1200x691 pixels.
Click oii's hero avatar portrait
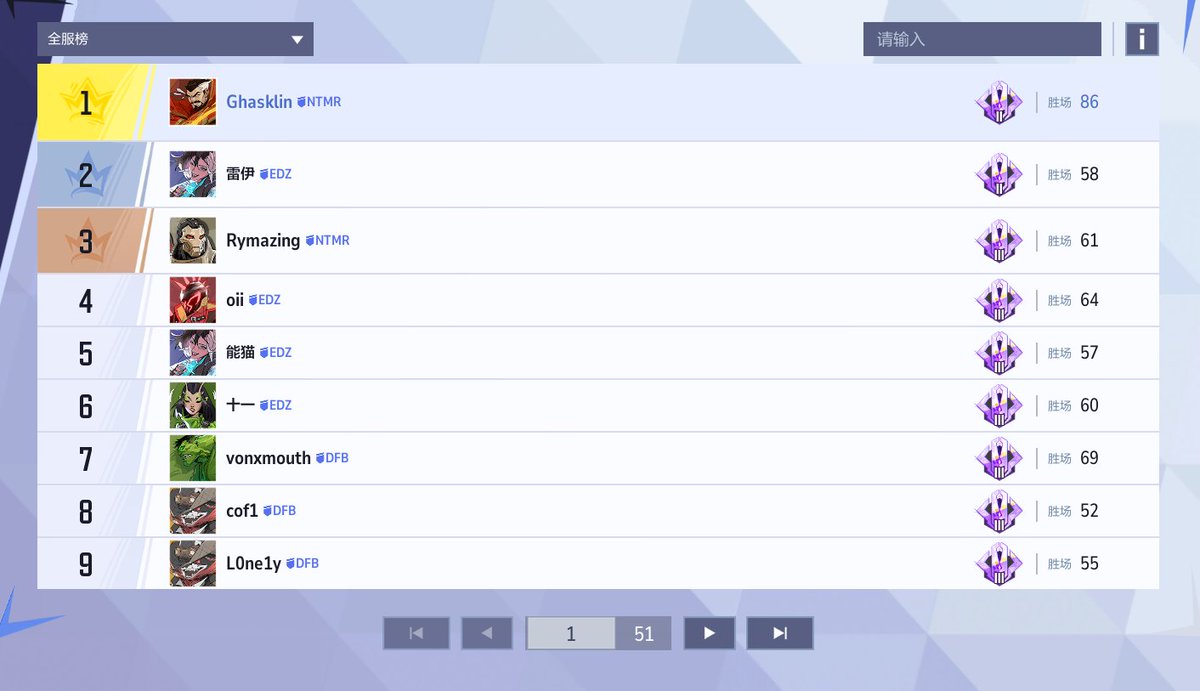[x=192, y=299]
